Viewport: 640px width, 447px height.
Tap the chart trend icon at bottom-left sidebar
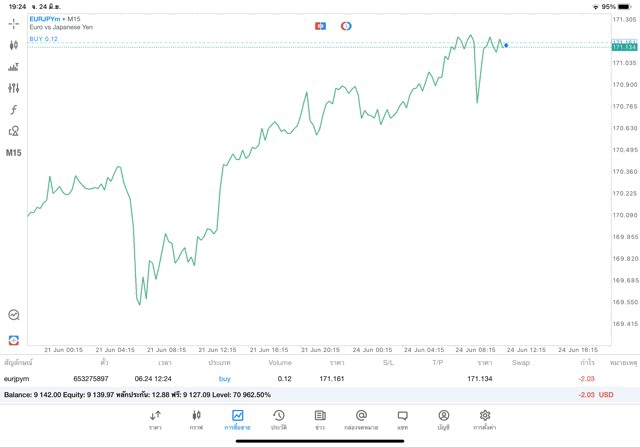coord(14,315)
